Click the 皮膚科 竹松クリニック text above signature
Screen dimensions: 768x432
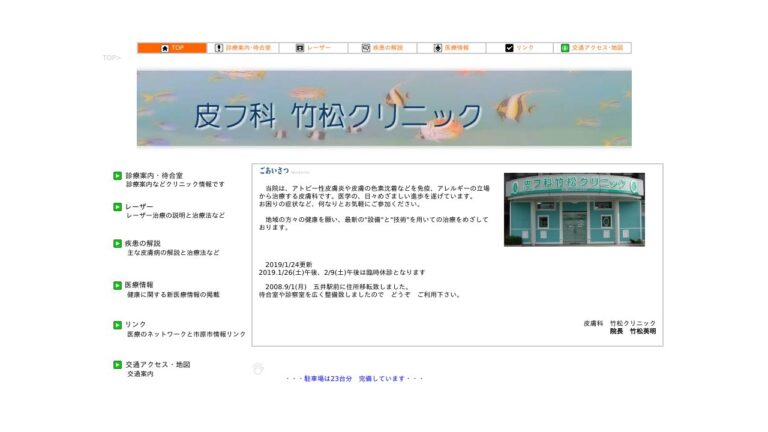pos(620,324)
